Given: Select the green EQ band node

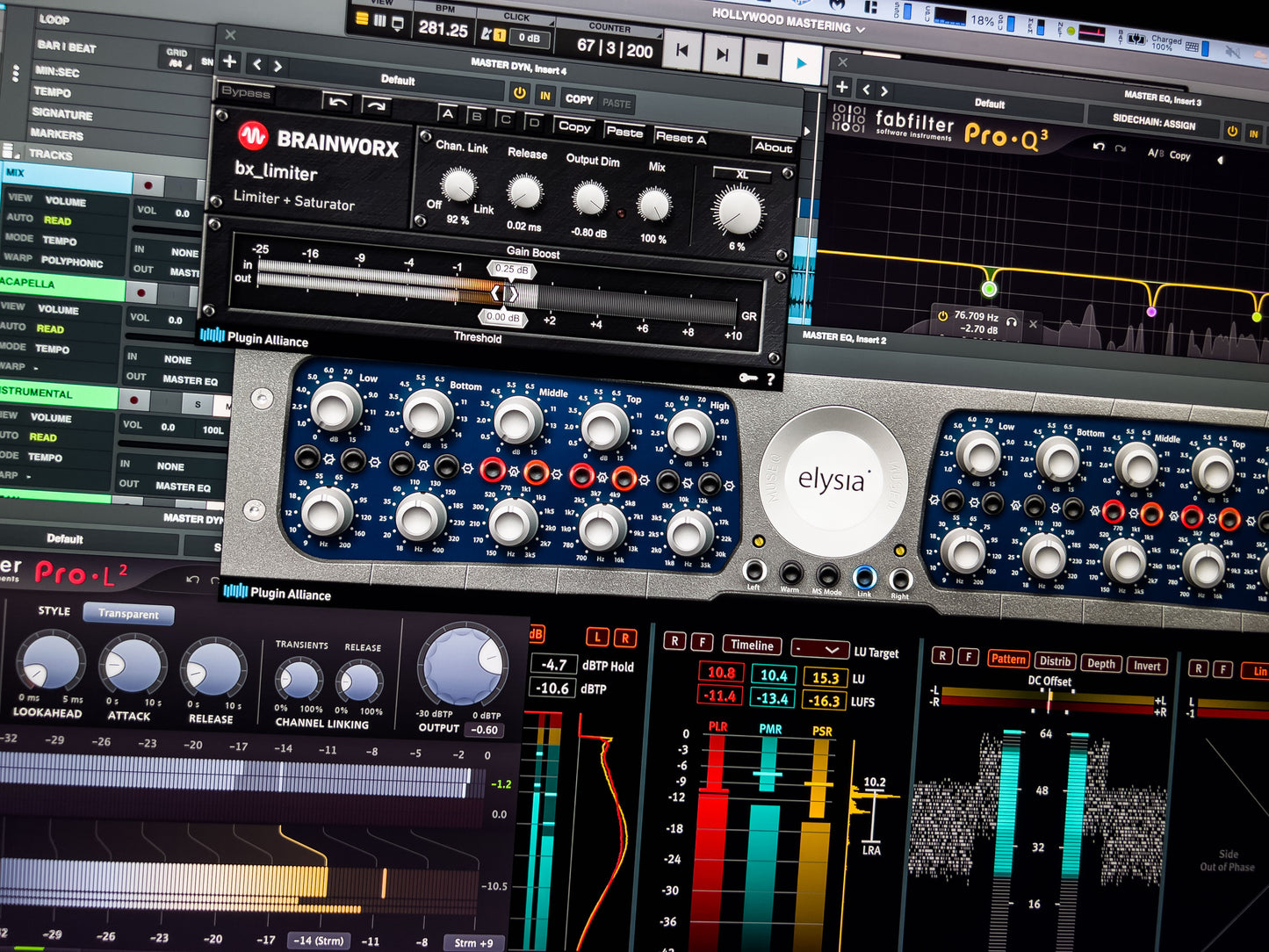Looking at the screenshot, I should tap(990, 289).
